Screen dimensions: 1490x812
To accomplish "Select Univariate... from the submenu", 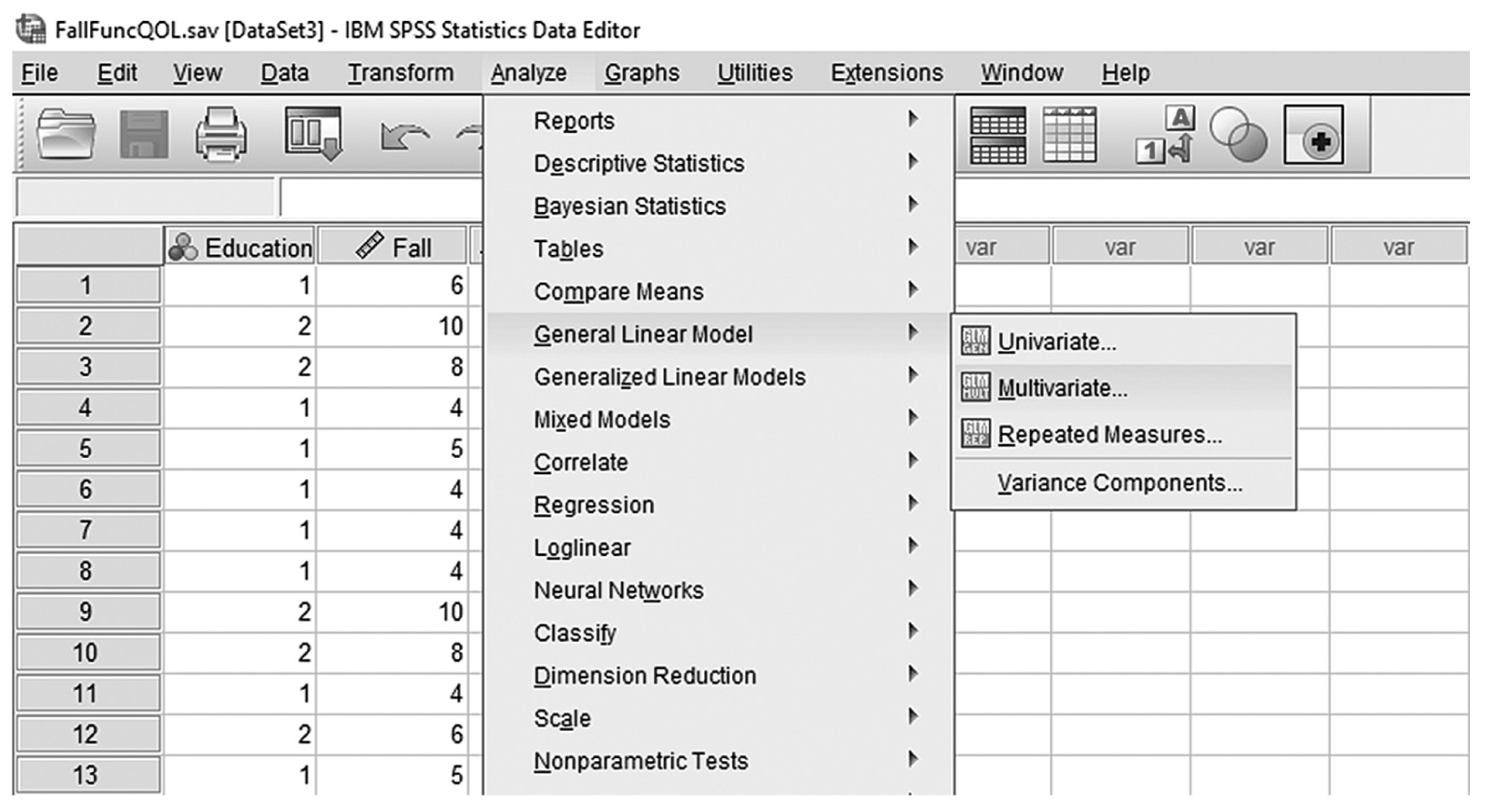I will [x=1123, y=341].
